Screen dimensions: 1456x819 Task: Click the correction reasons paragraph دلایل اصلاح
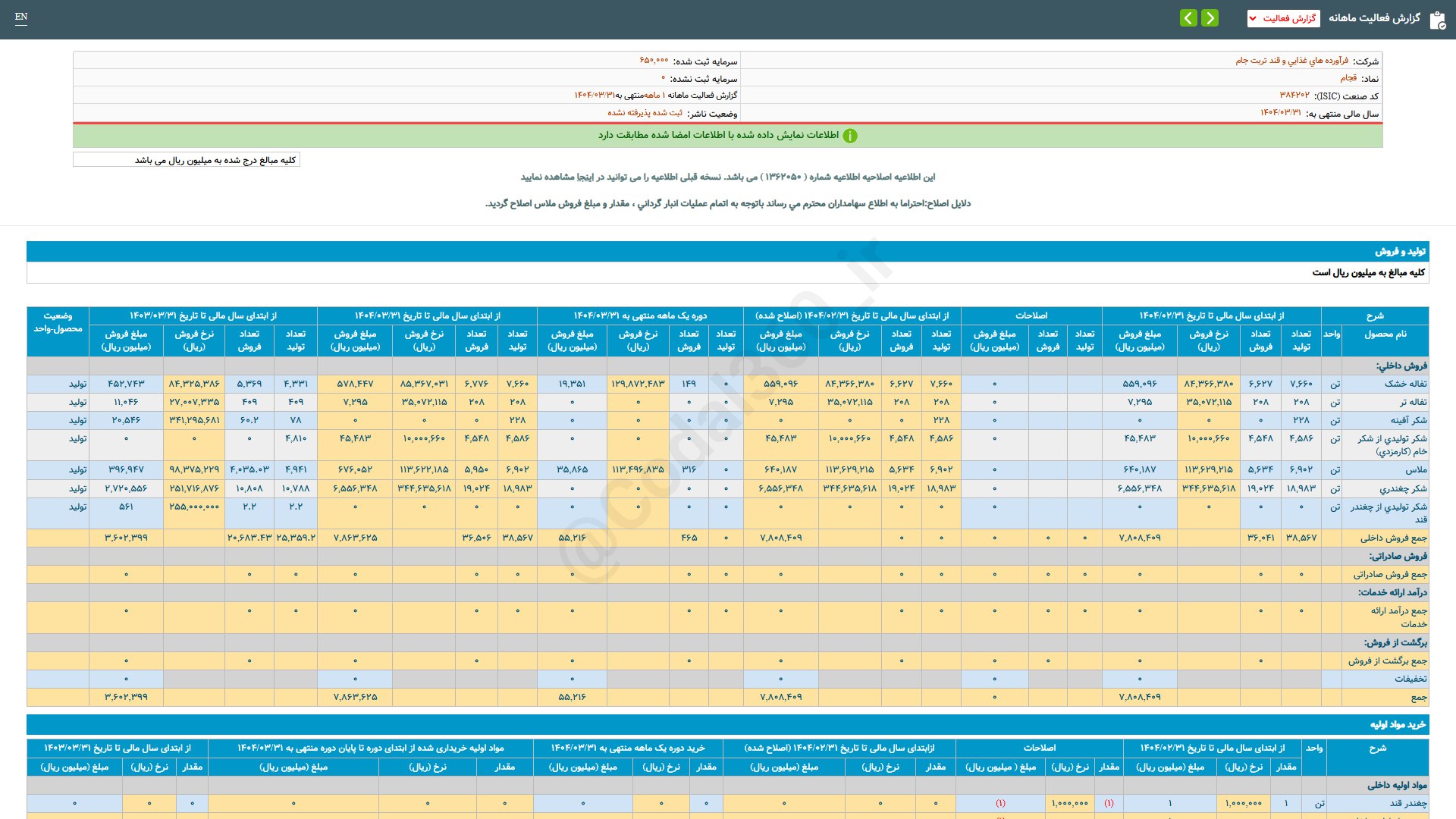tap(728, 203)
